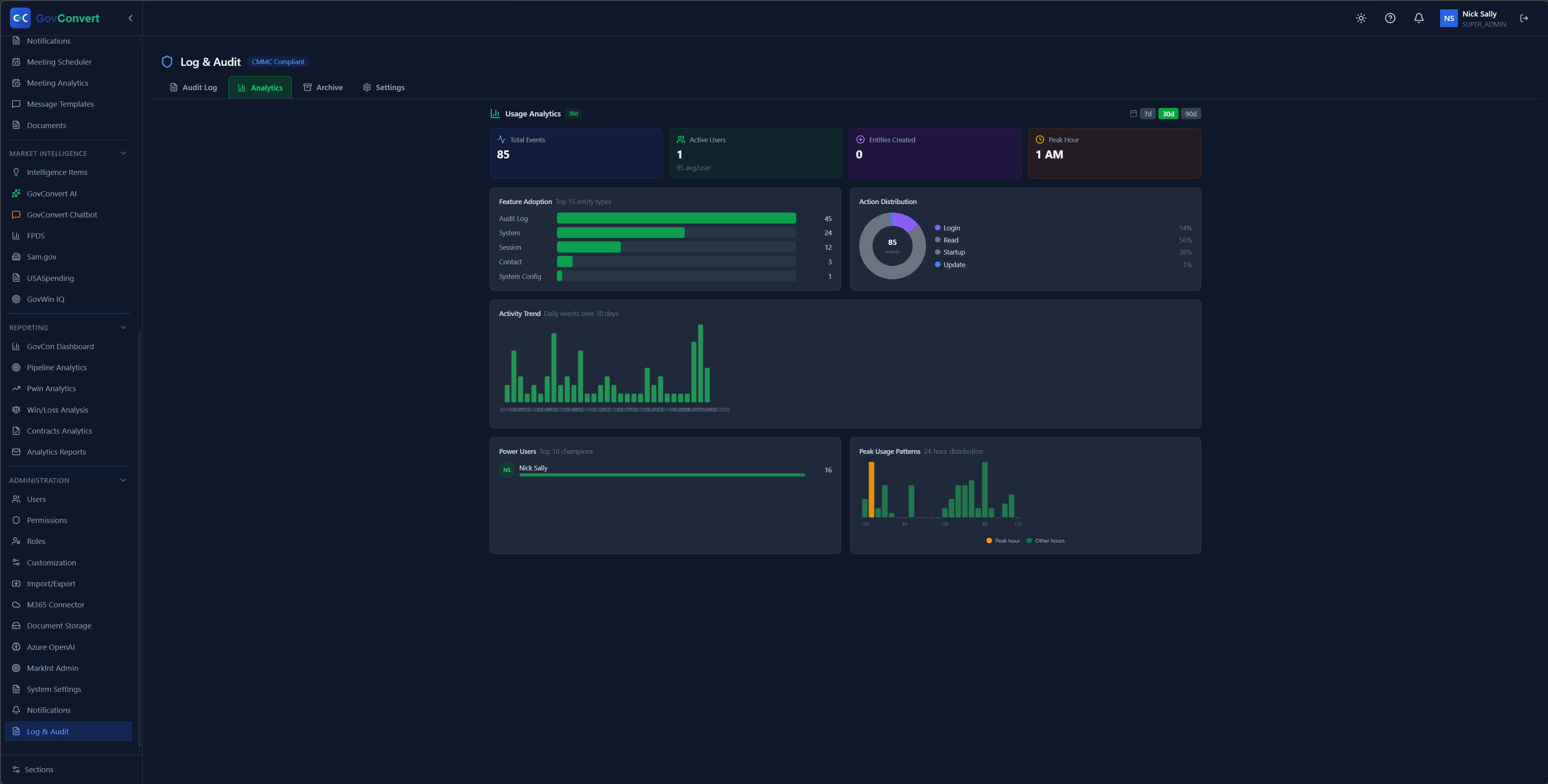Viewport: 1548px width, 784px height.
Task: Click the GovConvert AI sparkle icon
Action: point(16,194)
